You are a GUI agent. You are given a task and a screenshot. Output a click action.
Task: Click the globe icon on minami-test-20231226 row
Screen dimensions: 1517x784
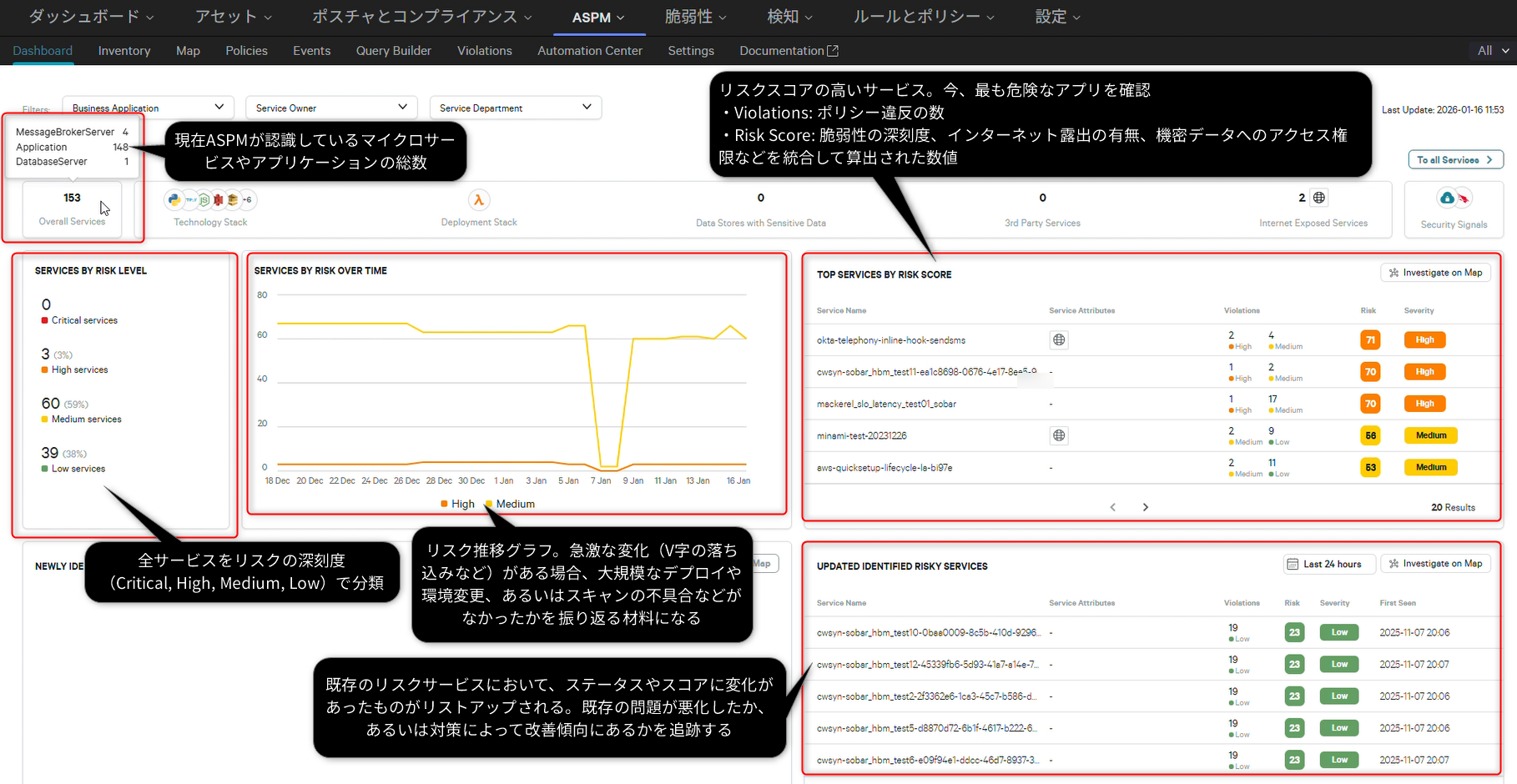coord(1059,435)
